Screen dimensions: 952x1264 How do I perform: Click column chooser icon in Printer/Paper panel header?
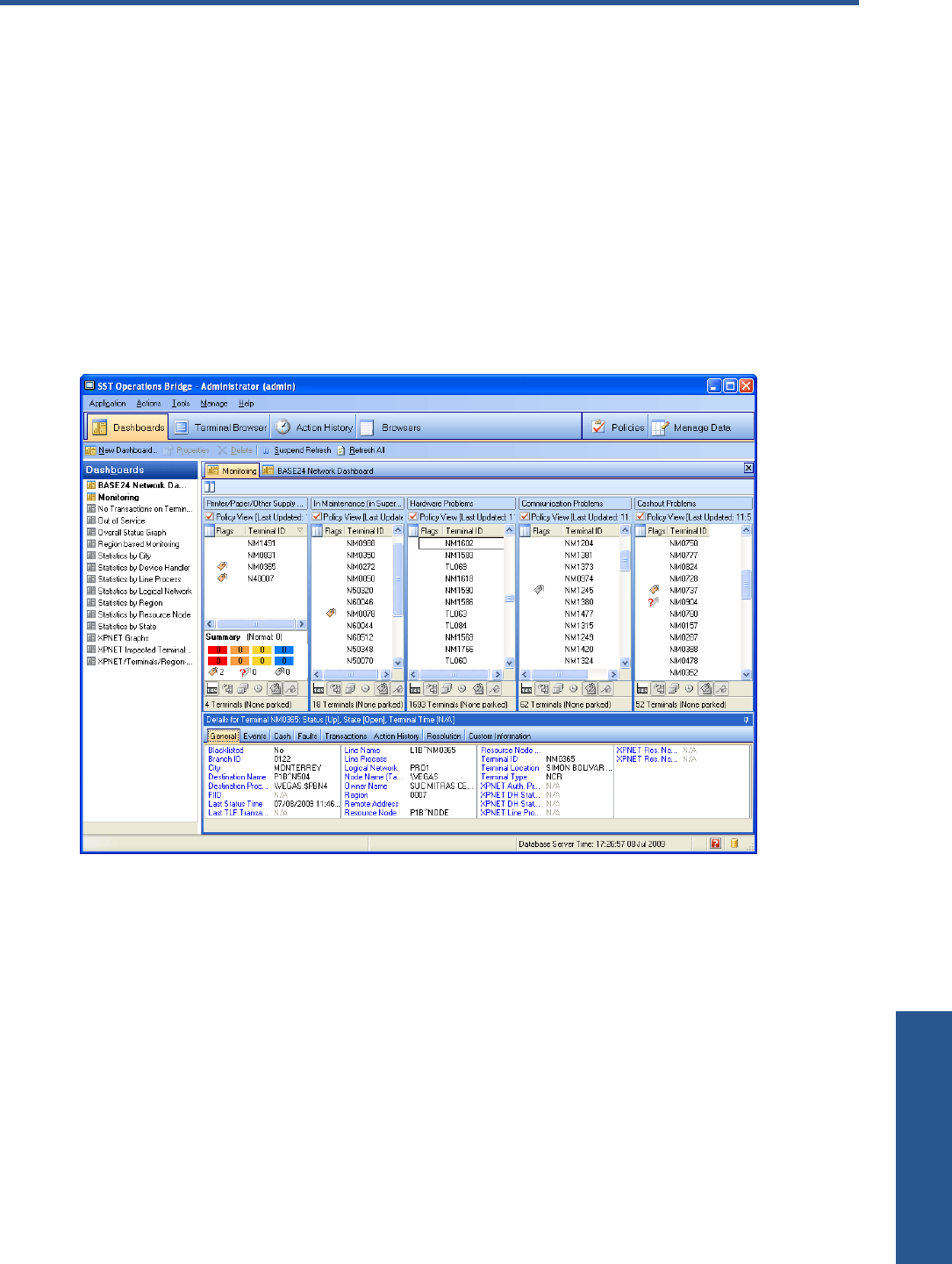[210, 531]
